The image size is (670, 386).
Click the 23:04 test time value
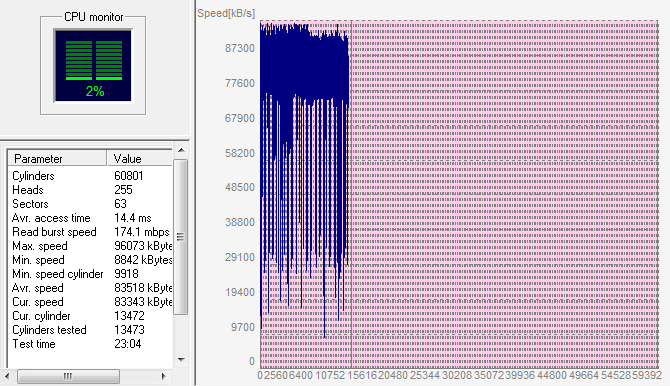coord(127,344)
